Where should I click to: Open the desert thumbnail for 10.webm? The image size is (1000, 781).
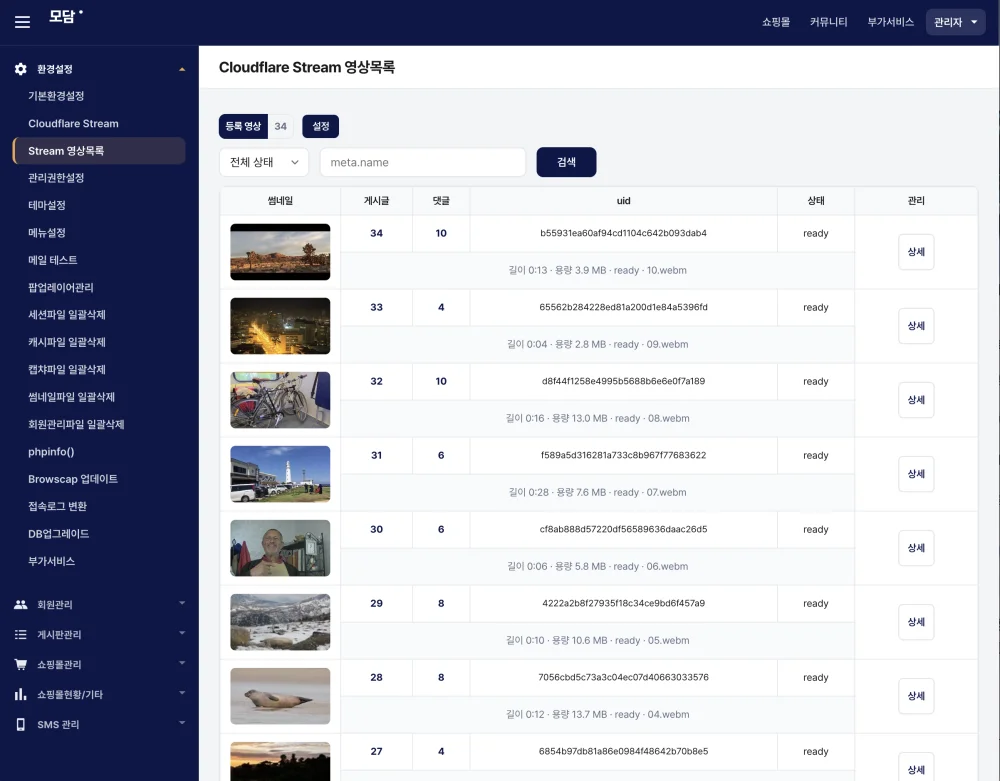tap(280, 252)
